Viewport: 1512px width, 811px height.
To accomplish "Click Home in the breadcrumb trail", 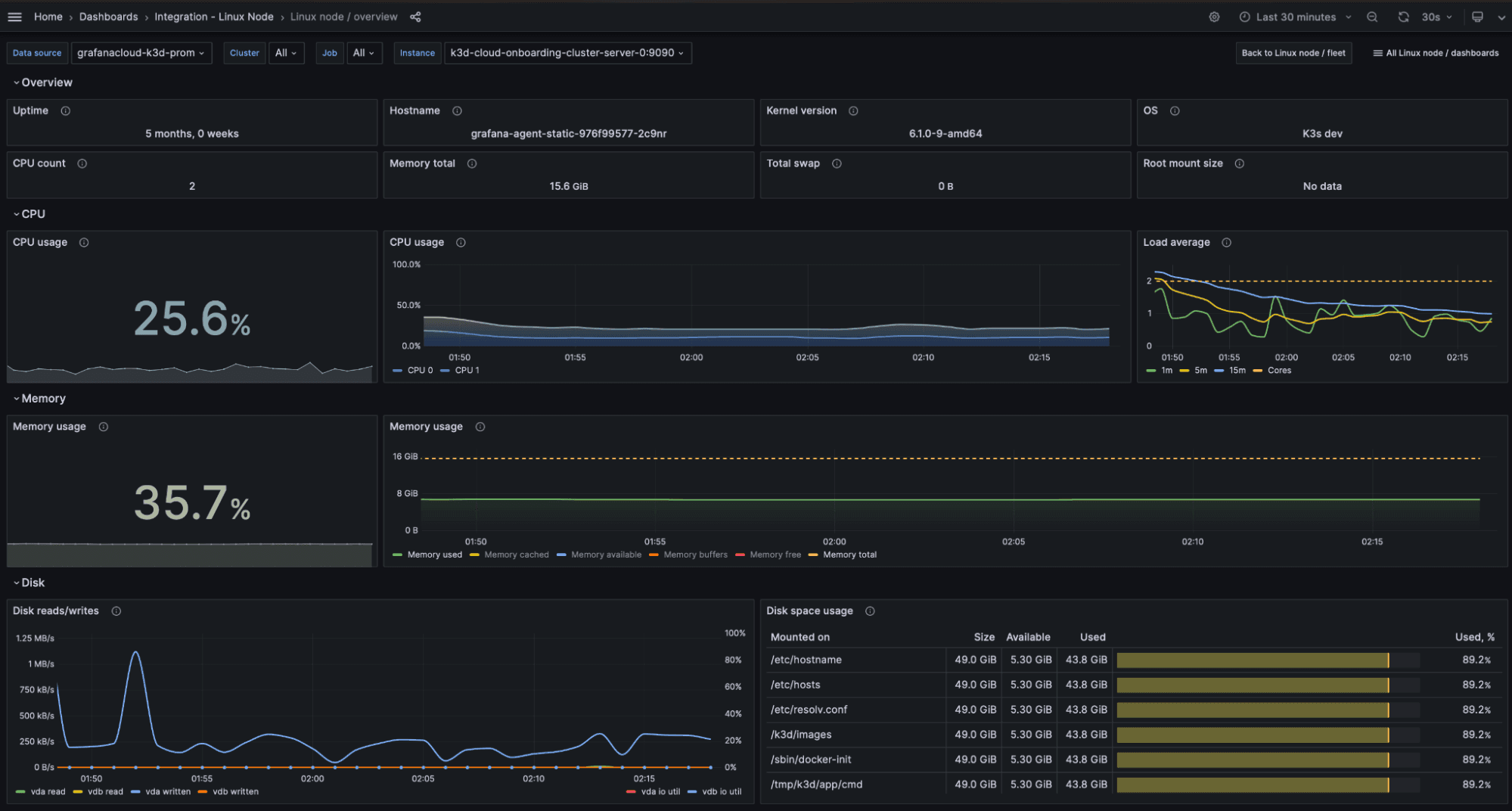I will coord(48,16).
